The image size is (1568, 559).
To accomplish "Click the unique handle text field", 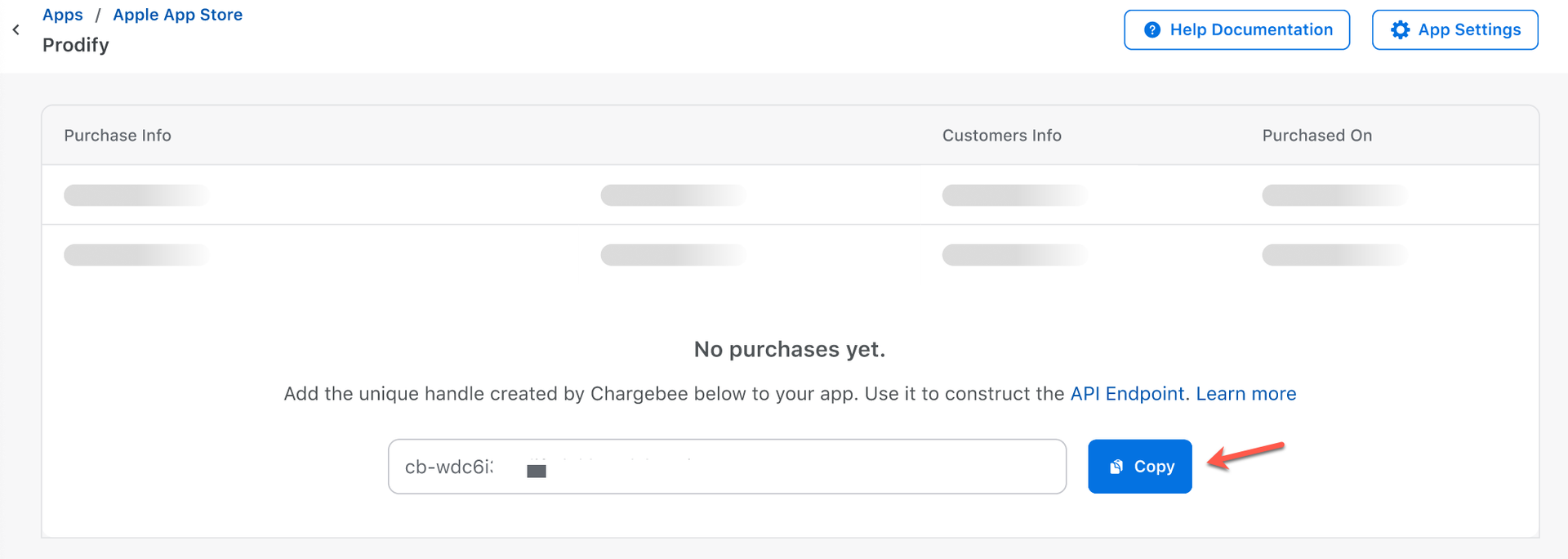I will [727, 467].
